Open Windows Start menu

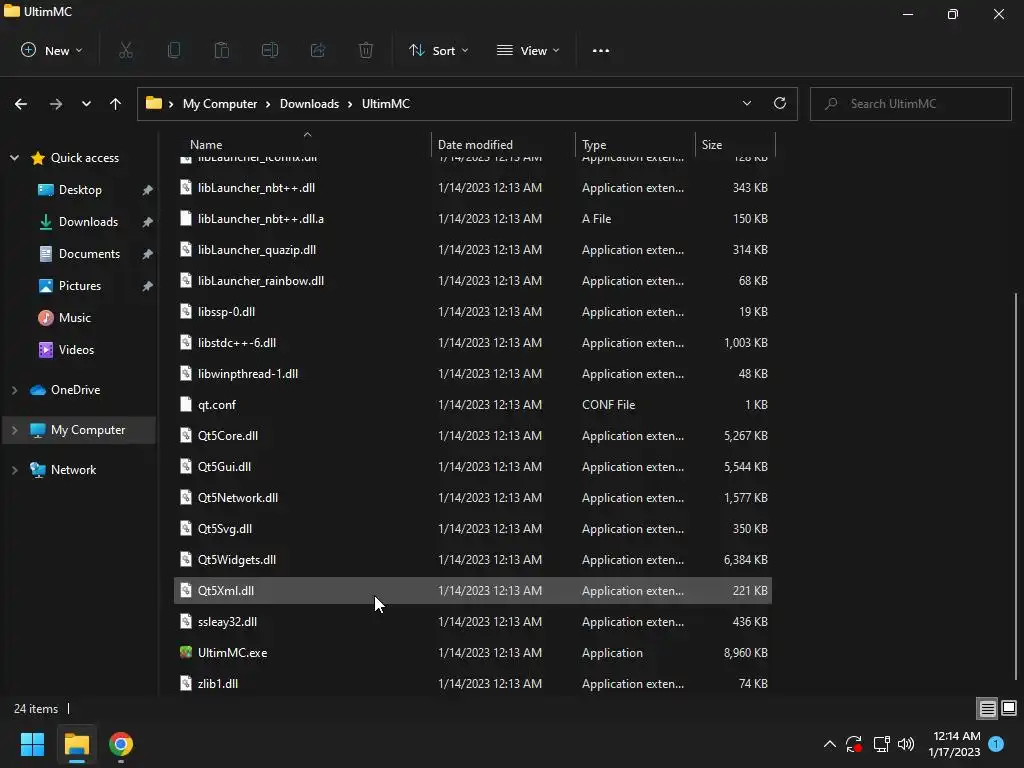point(32,744)
